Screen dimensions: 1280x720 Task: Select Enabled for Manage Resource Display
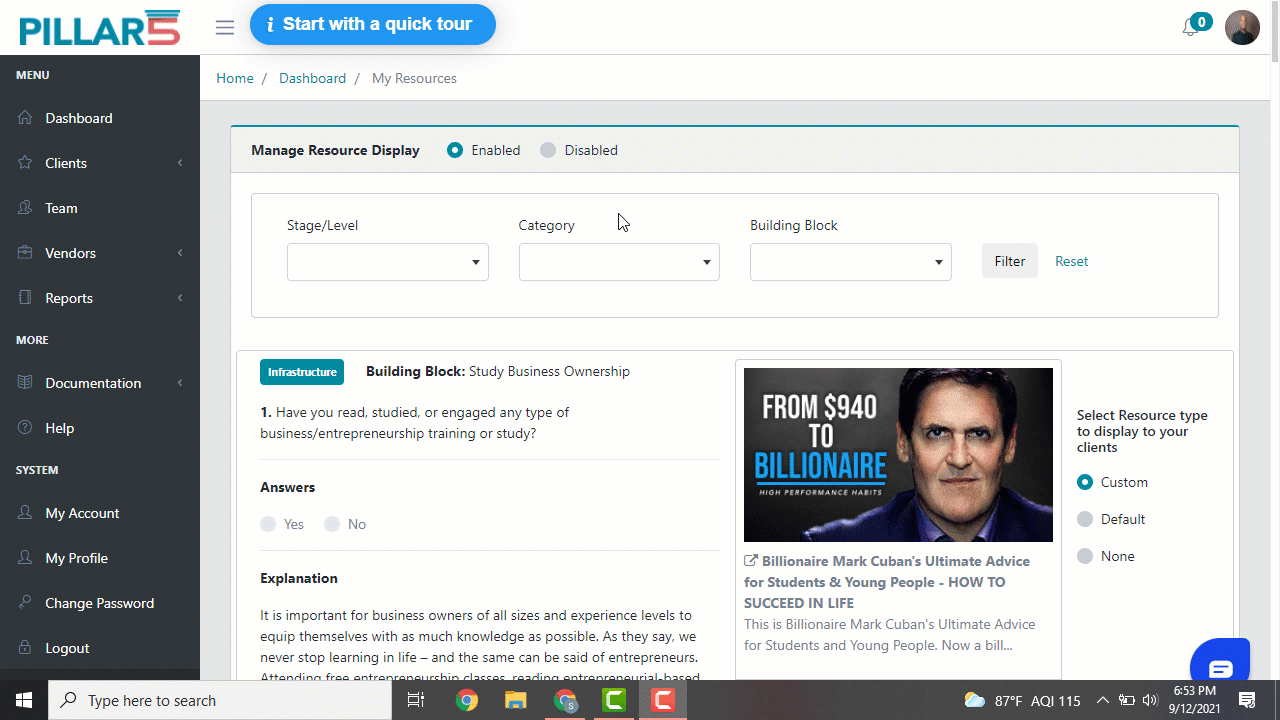tap(455, 150)
